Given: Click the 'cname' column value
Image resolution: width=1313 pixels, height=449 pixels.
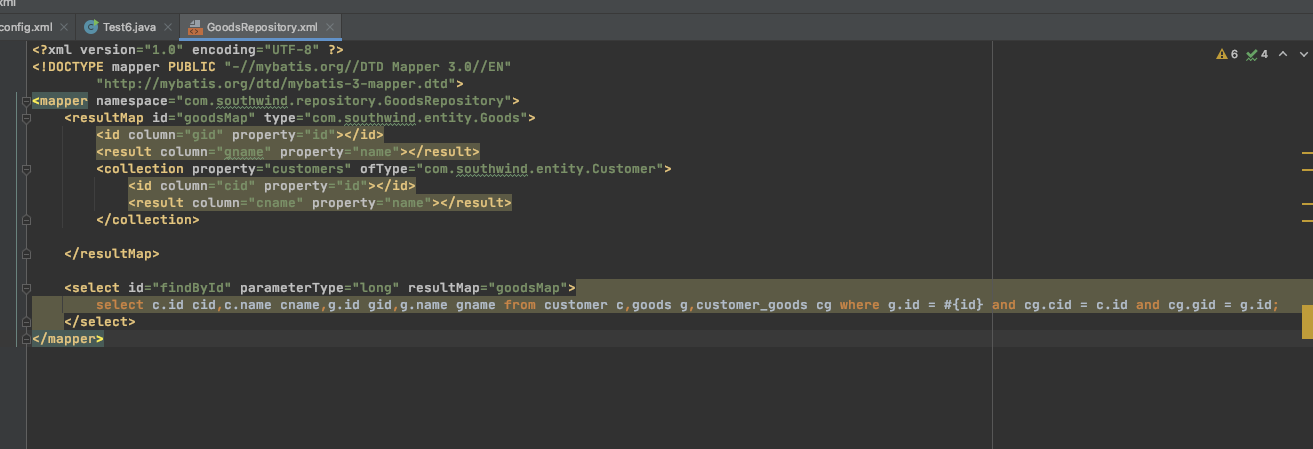Looking at the screenshot, I should tap(276, 203).
